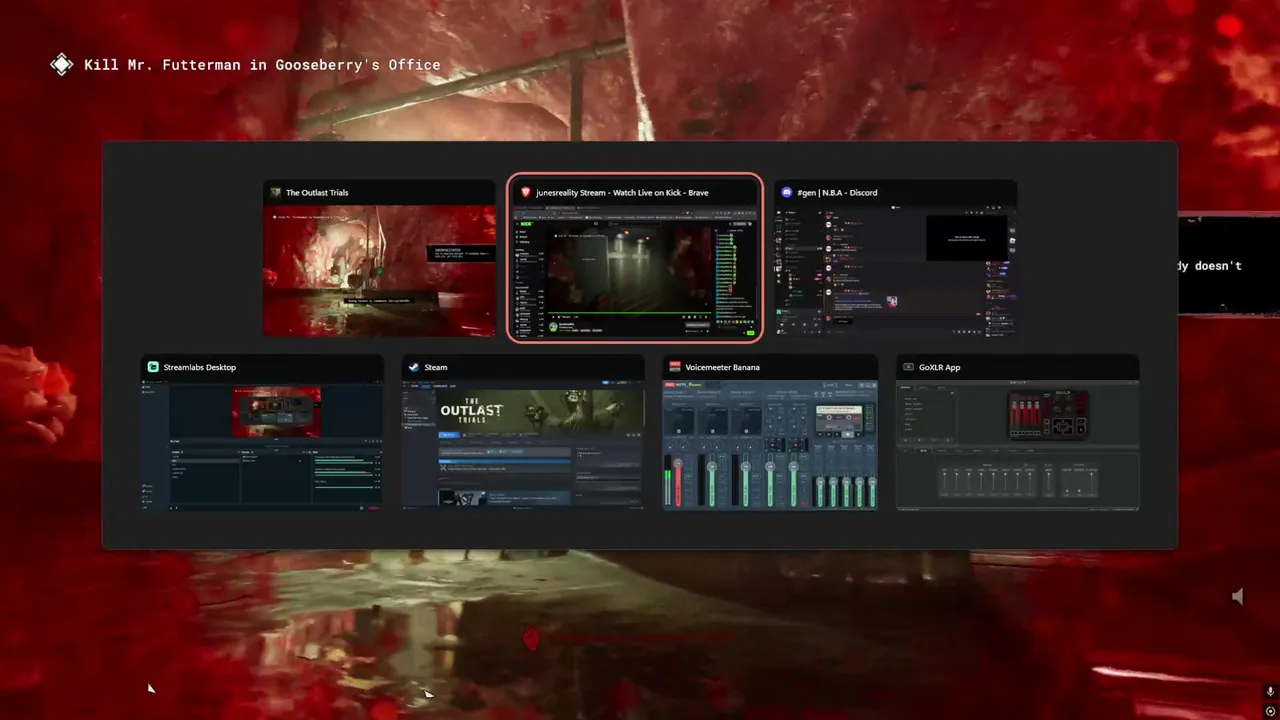Click the Discord icon in task switcher
The width and height of the screenshot is (1280, 720).
(x=787, y=192)
